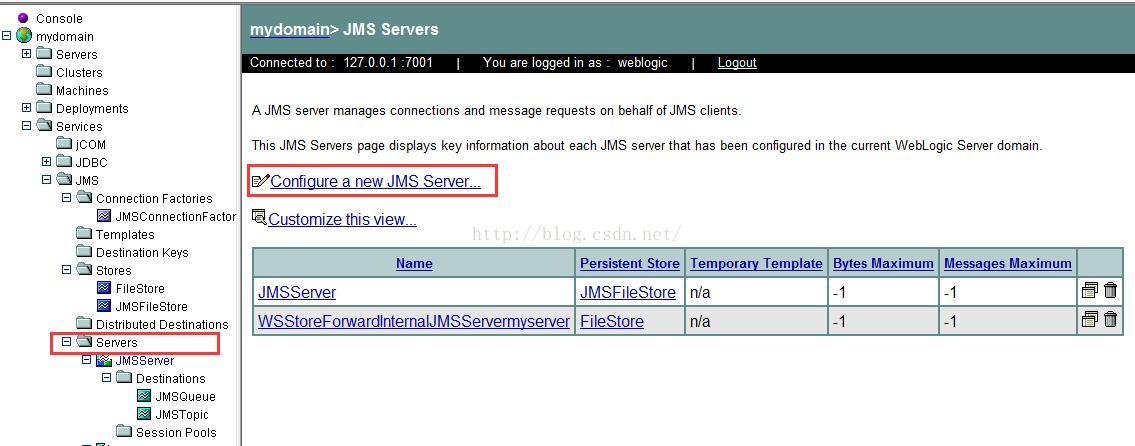The width and height of the screenshot is (1135, 446).
Task: Select the JMS label in tree
Action: [87, 180]
